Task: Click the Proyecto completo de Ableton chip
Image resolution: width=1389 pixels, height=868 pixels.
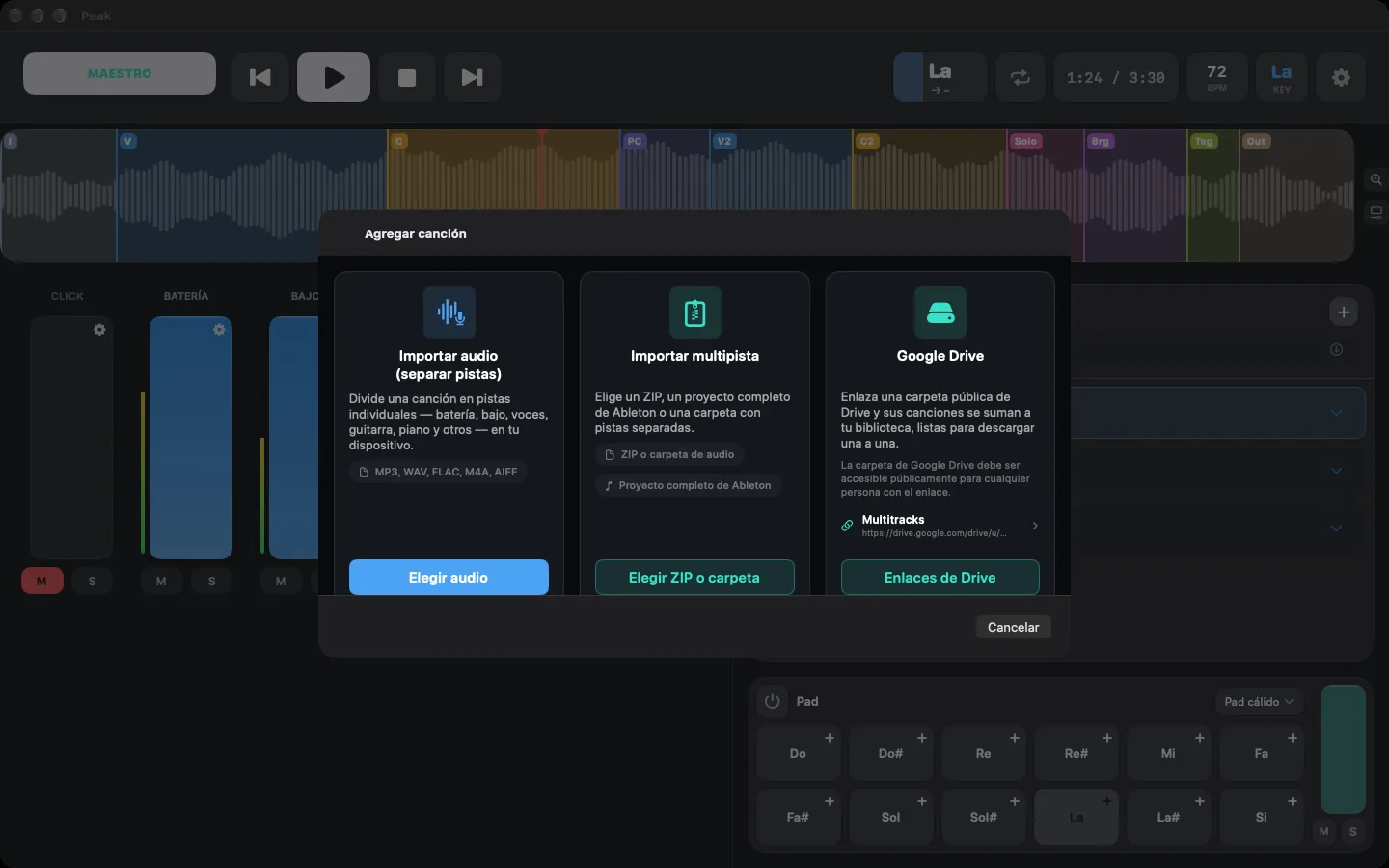Action: (688, 485)
